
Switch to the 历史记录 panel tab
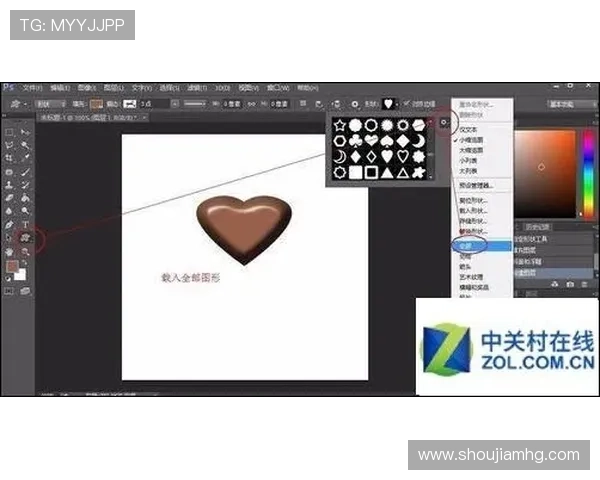[537, 227]
